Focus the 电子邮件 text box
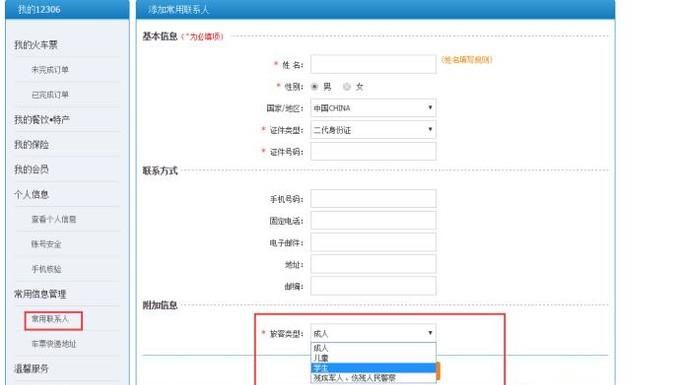 [x=373, y=242]
